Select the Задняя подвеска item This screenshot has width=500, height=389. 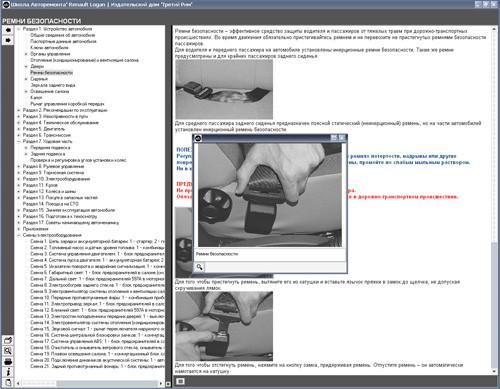coord(48,154)
